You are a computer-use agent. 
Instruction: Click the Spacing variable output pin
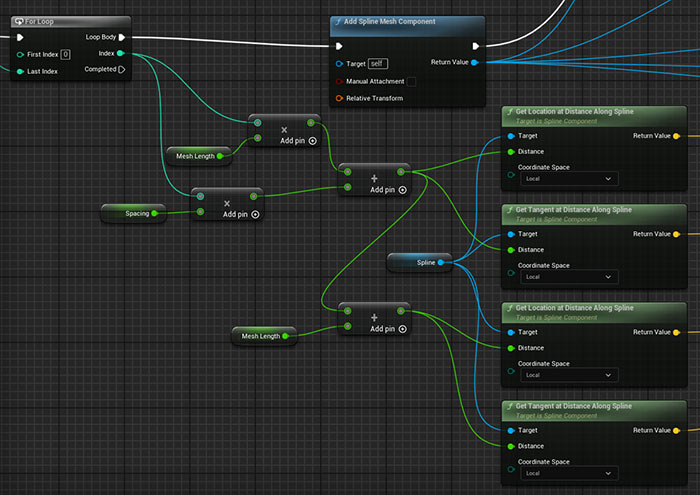(x=154, y=213)
